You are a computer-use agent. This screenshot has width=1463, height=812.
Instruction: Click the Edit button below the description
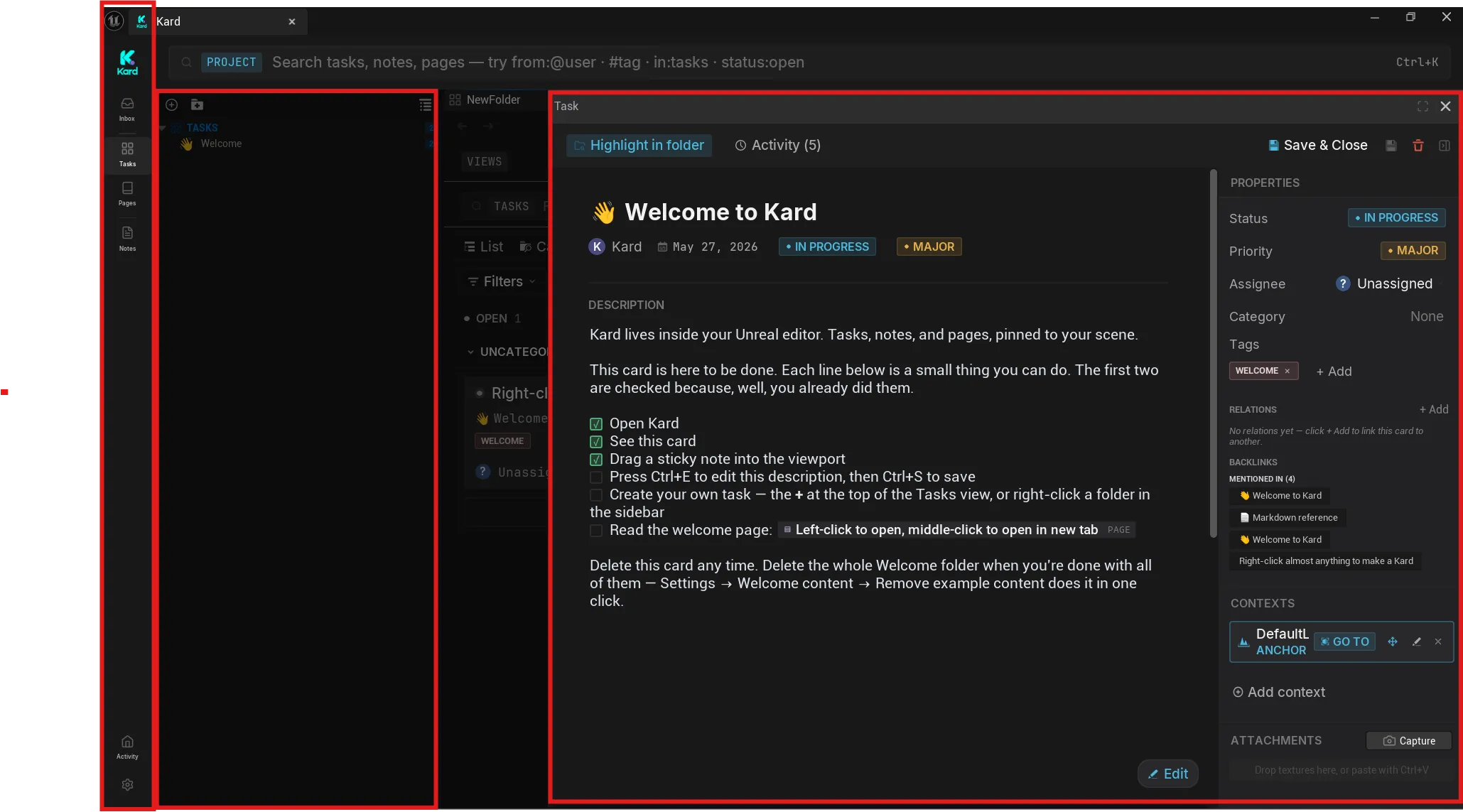1168,774
